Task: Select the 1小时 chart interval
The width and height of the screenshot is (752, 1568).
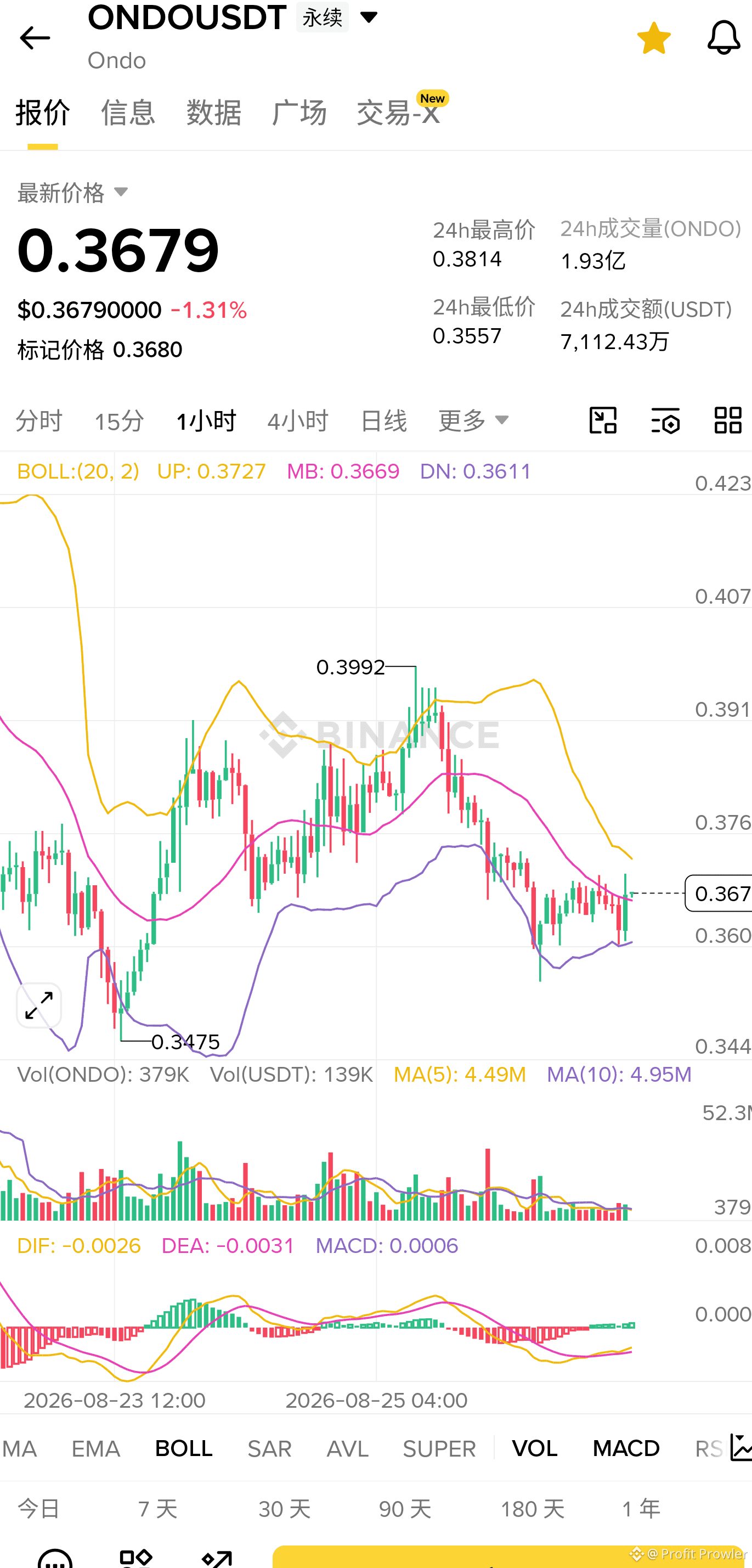Action: 206,420
